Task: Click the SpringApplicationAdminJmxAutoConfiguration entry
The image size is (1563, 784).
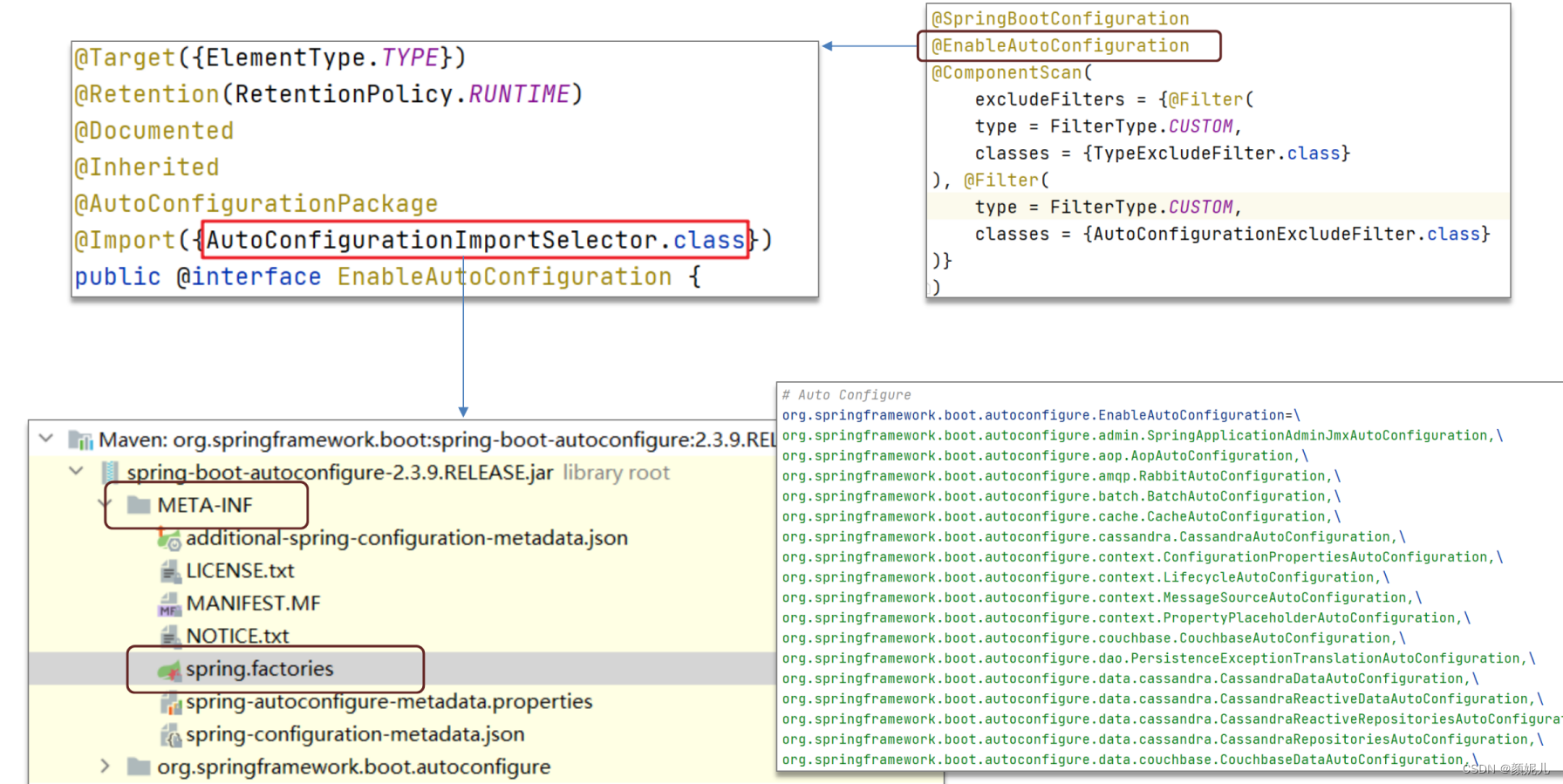Action: coord(1143,435)
